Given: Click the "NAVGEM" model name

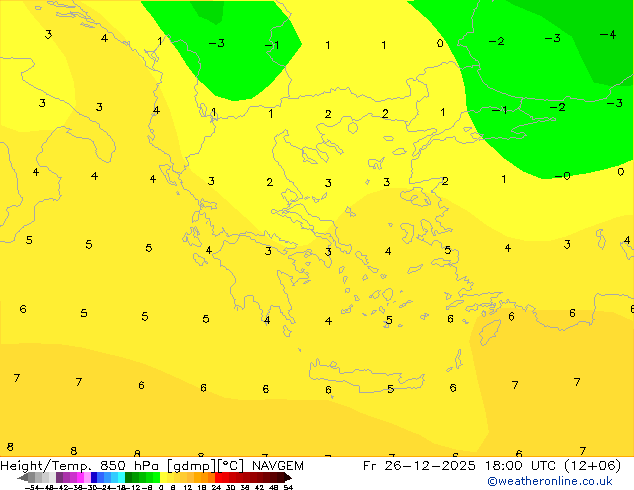Looking at the screenshot, I should pyautogui.click(x=278, y=466).
